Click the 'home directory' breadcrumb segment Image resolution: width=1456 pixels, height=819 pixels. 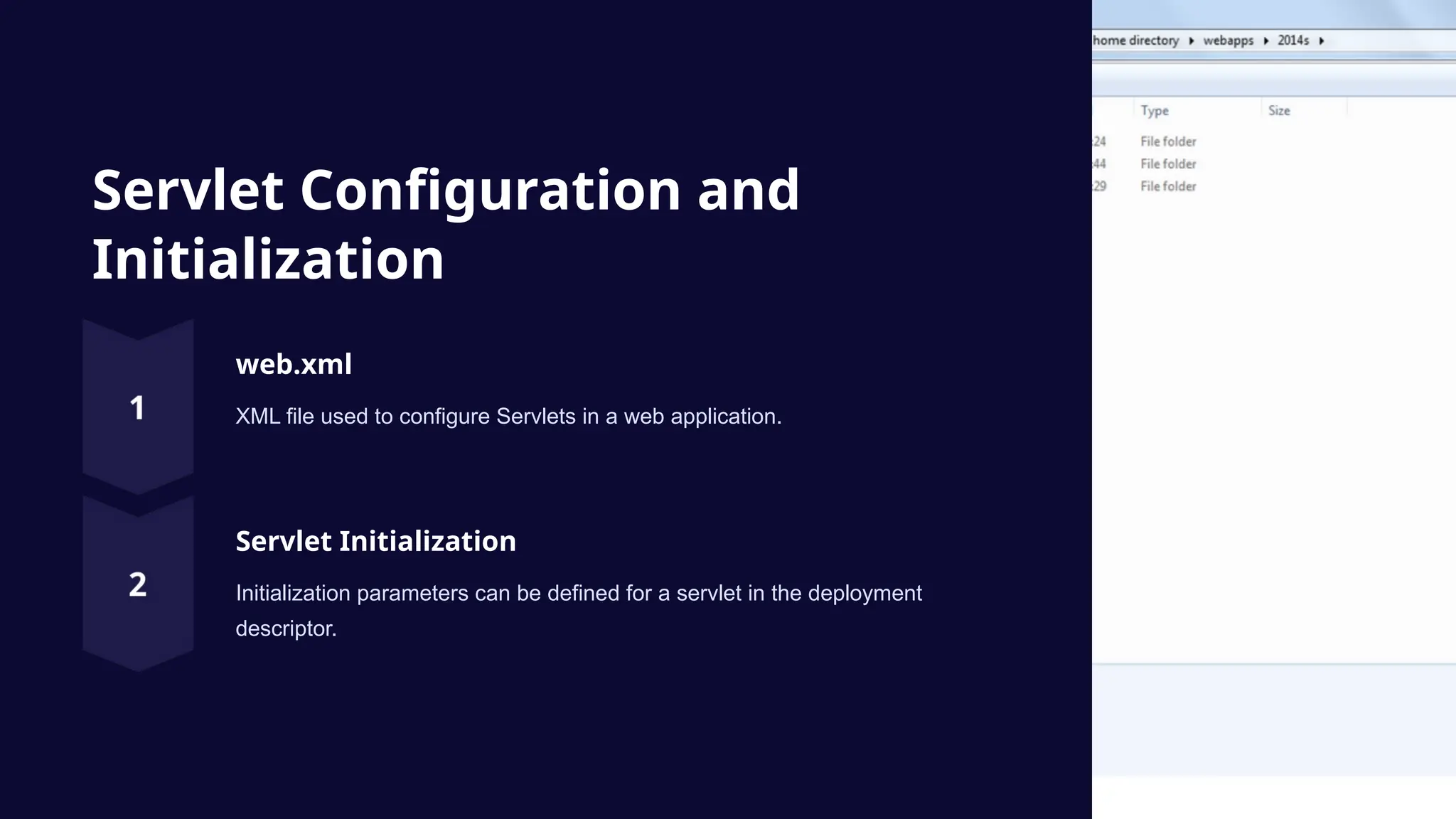(x=1135, y=41)
